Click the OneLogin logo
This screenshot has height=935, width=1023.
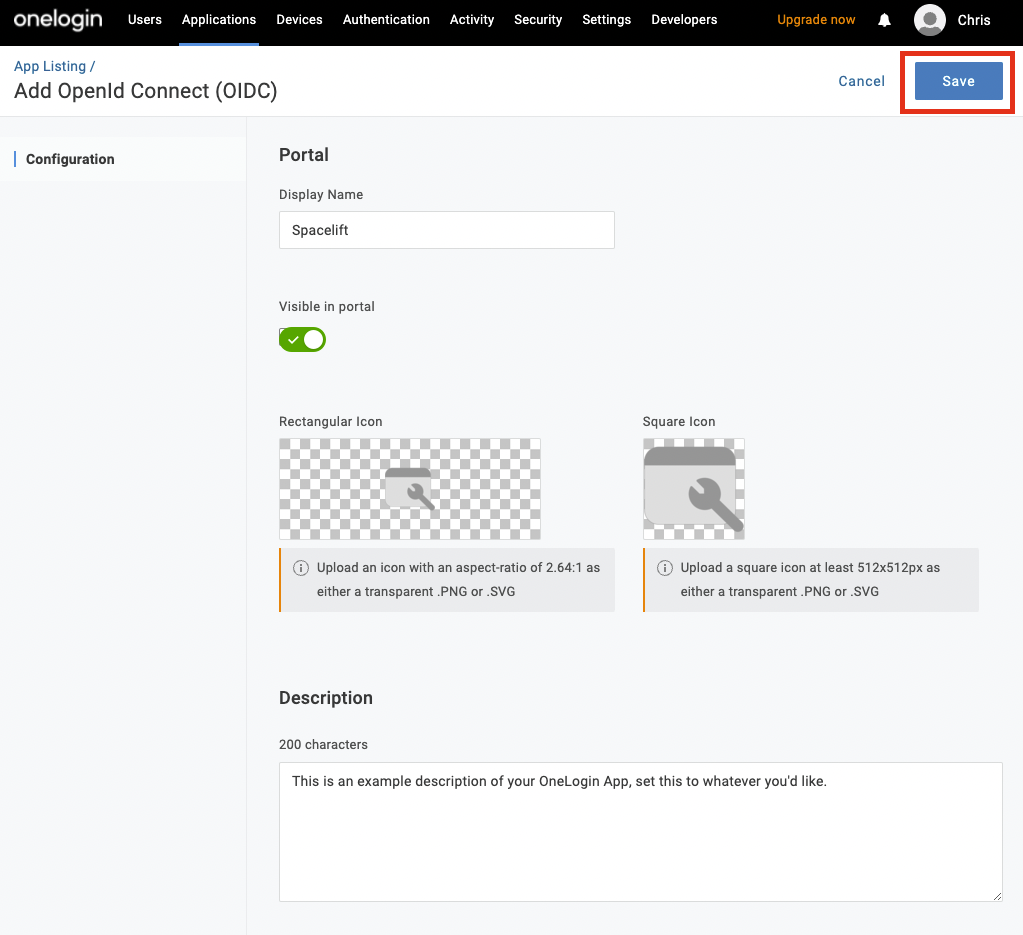(x=57, y=19)
